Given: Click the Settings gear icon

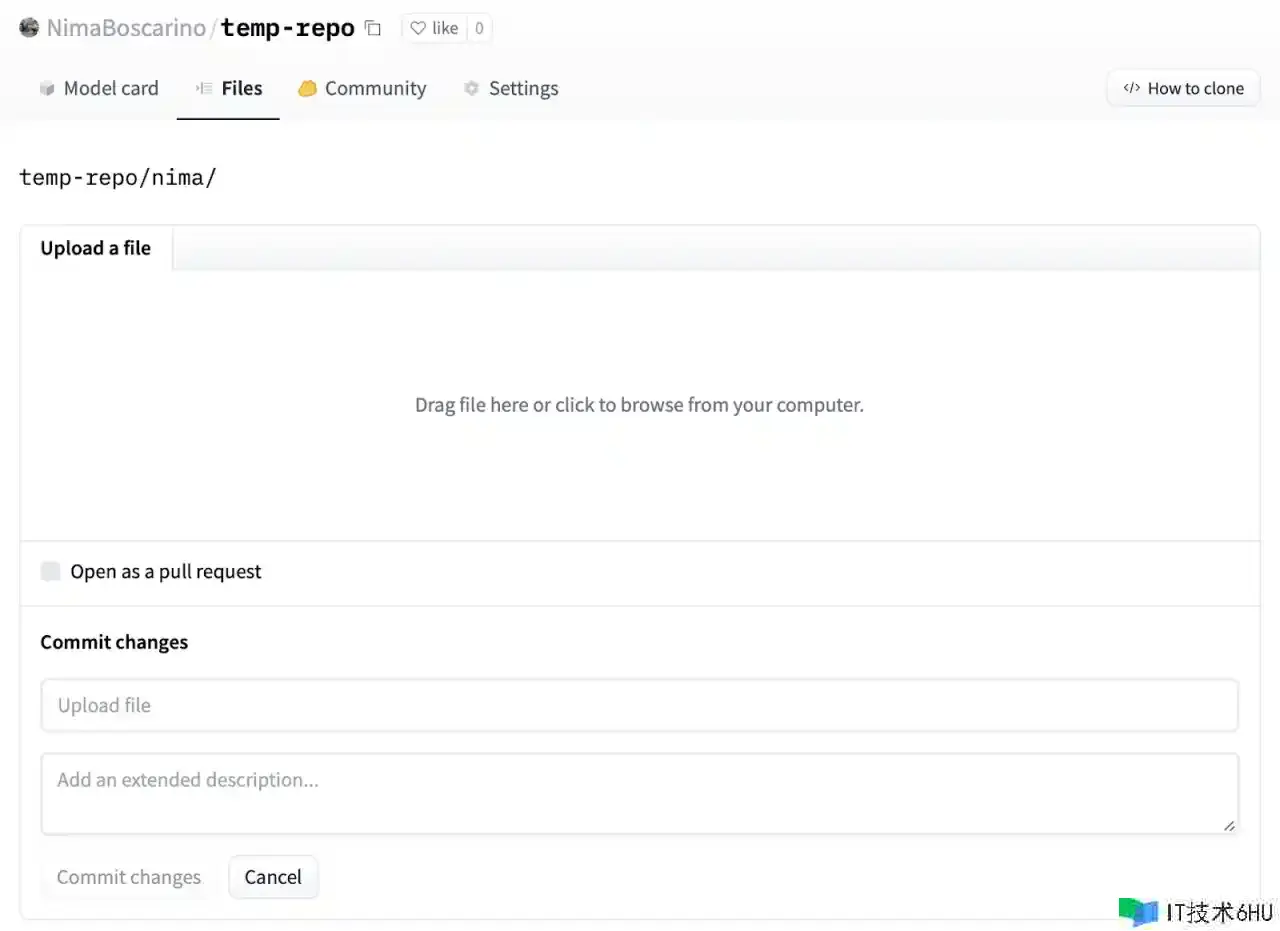Looking at the screenshot, I should click(x=472, y=88).
